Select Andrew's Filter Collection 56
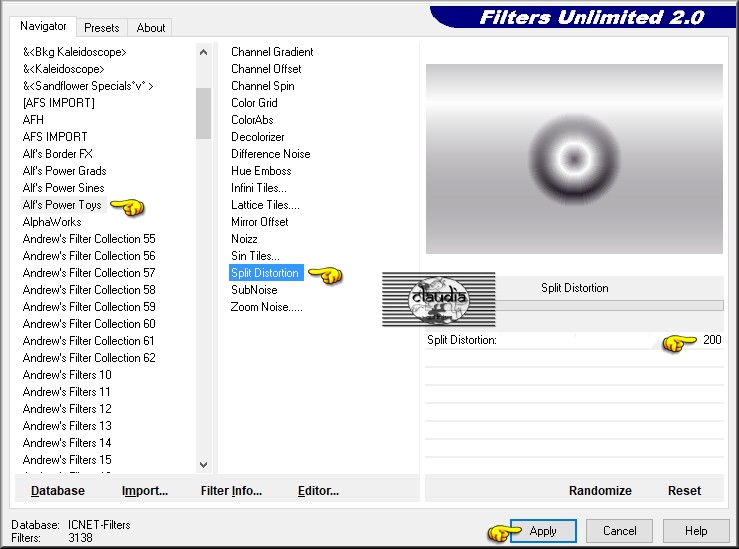The image size is (739, 549). click(x=89, y=256)
